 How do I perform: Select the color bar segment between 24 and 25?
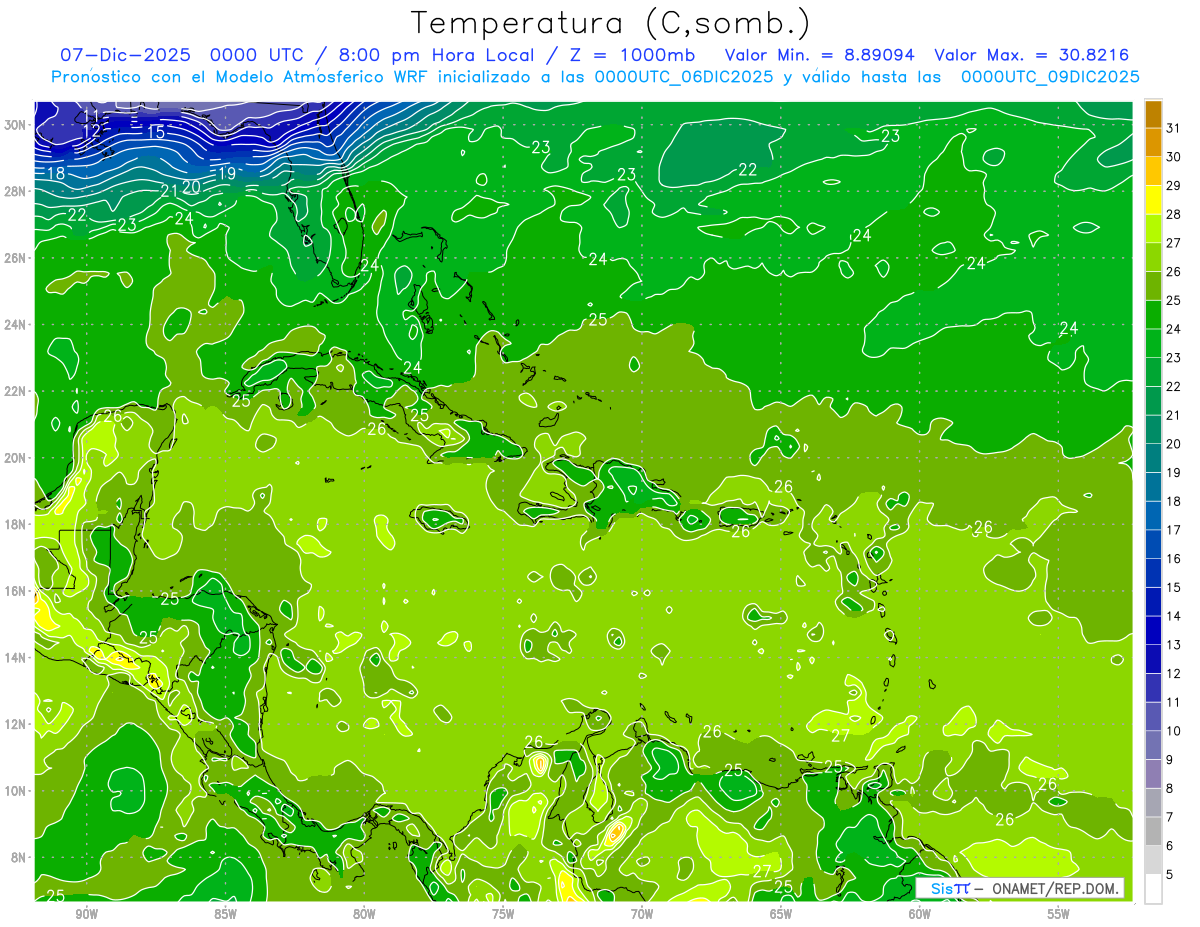(1153, 315)
